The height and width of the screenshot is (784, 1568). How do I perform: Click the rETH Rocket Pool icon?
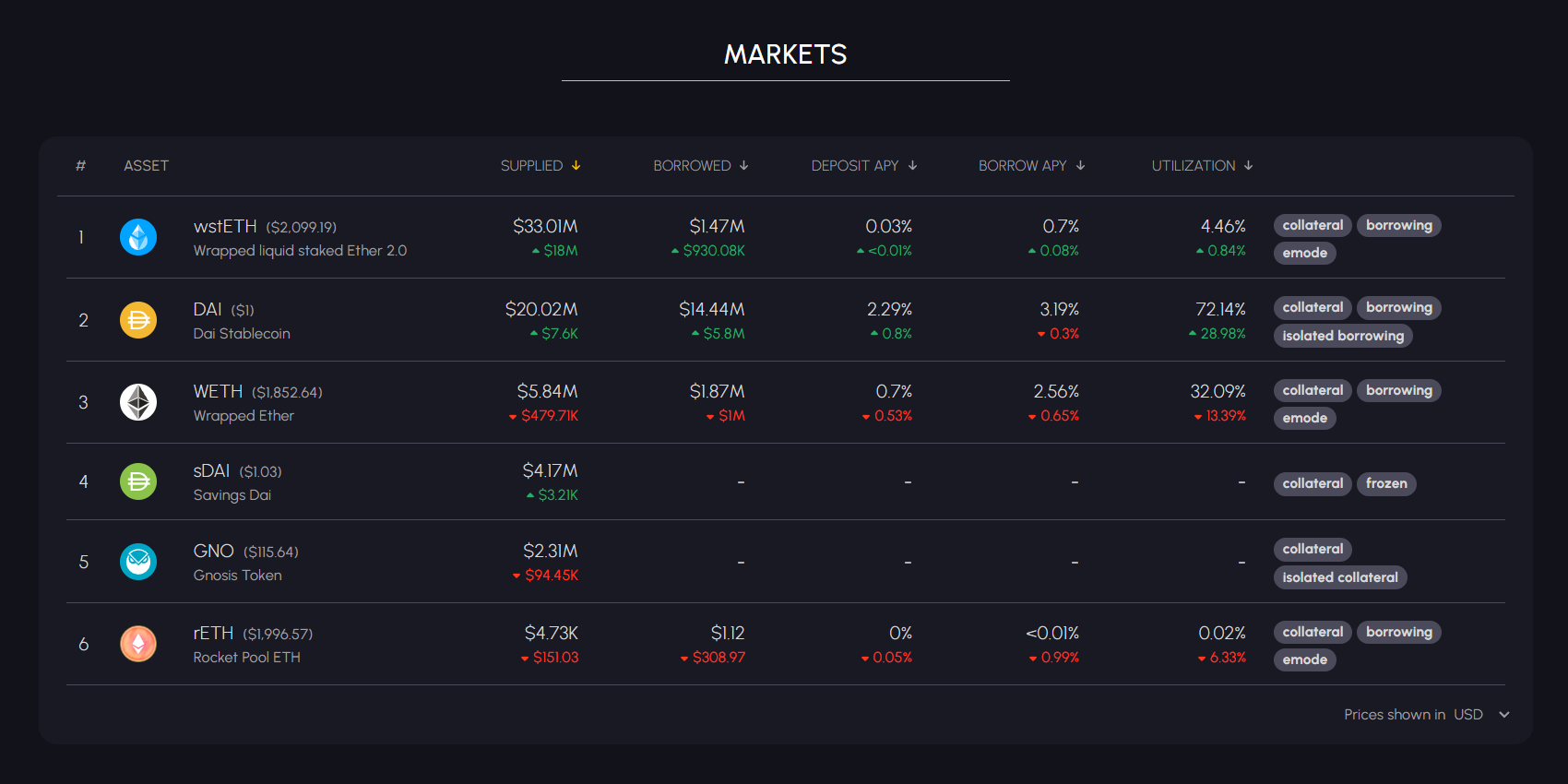[x=138, y=644]
